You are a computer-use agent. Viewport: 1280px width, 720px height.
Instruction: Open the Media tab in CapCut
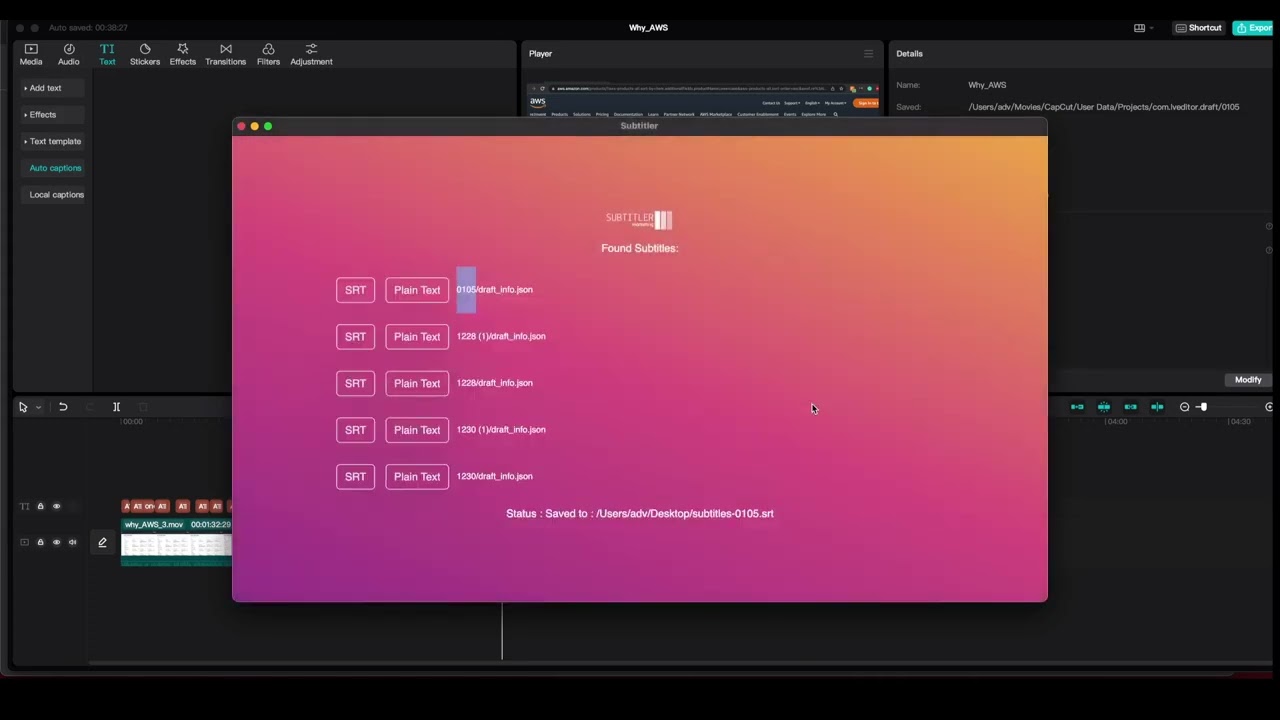pos(31,54)
